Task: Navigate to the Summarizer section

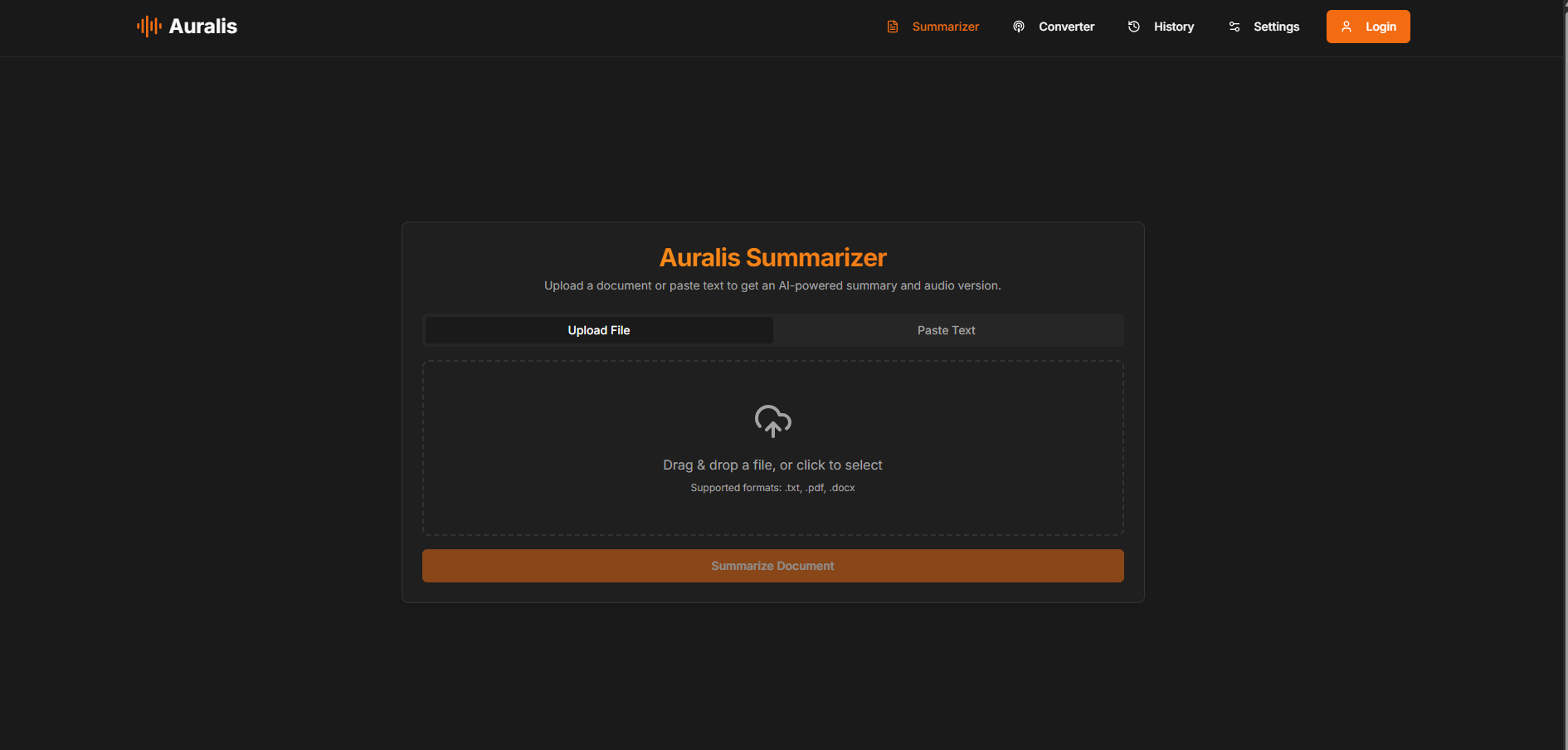Action: (945, 27)
